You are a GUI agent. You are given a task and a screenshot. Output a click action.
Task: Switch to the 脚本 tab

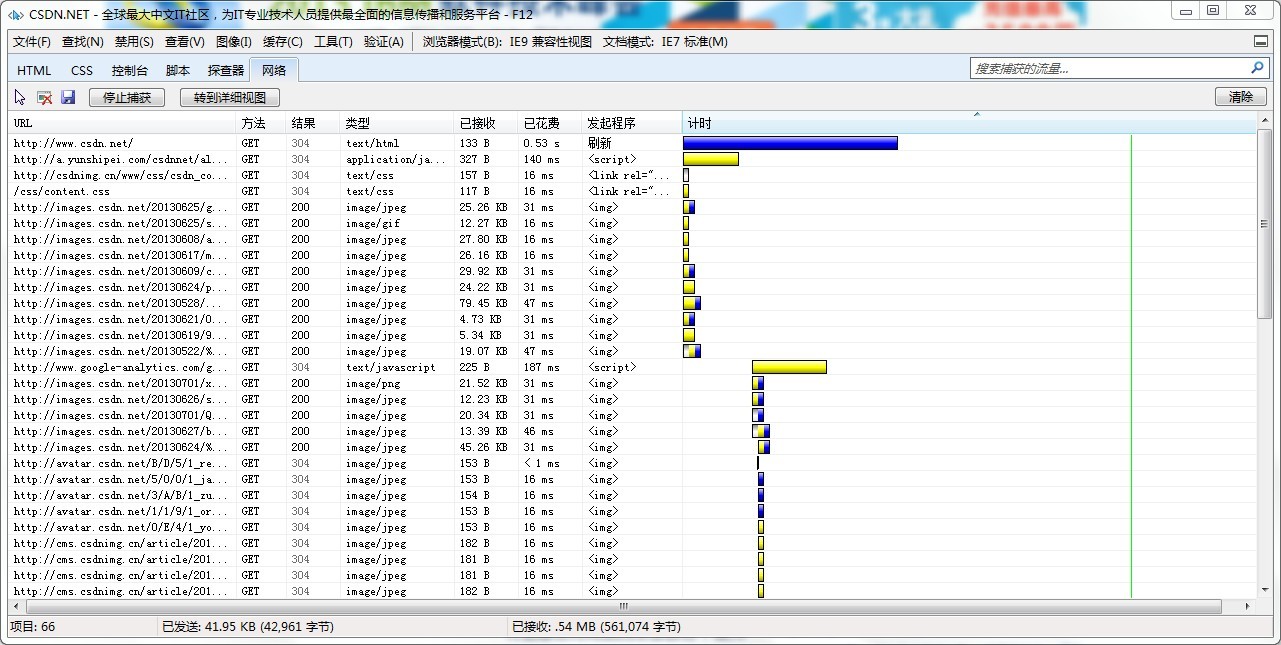point(178,71)
